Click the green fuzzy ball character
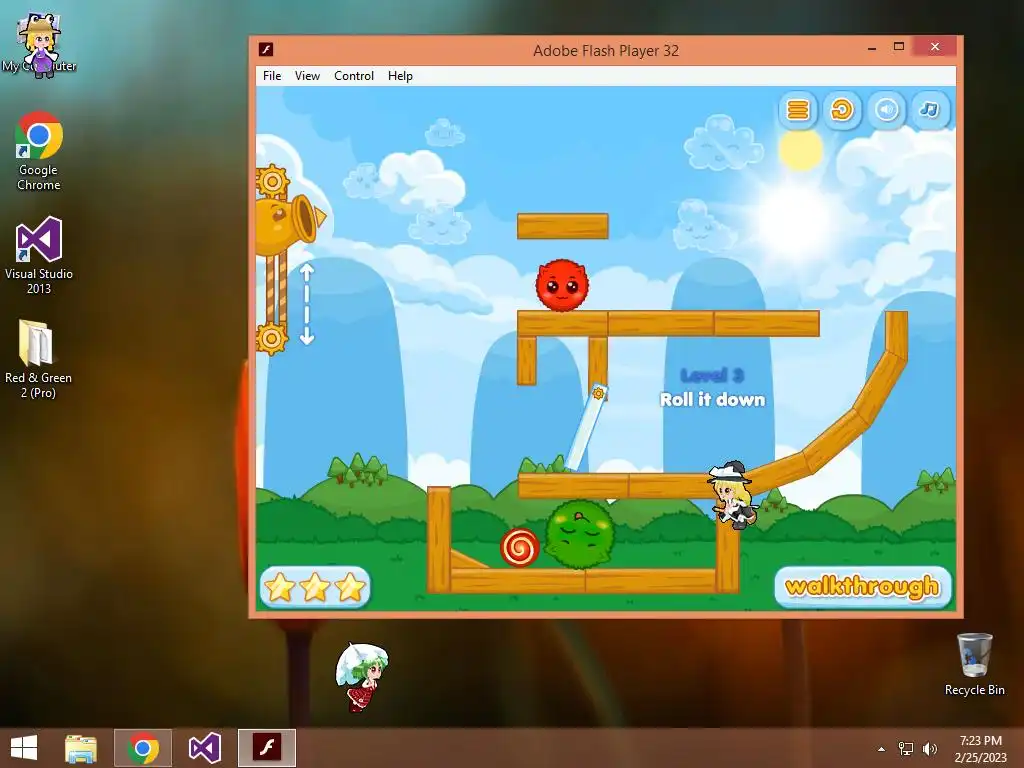The image size is (1024, 768). pos(579,534)
